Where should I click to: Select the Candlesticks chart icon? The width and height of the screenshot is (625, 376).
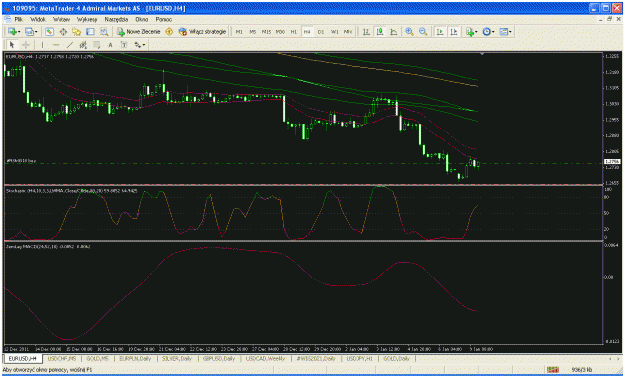[x=380, y=31]
